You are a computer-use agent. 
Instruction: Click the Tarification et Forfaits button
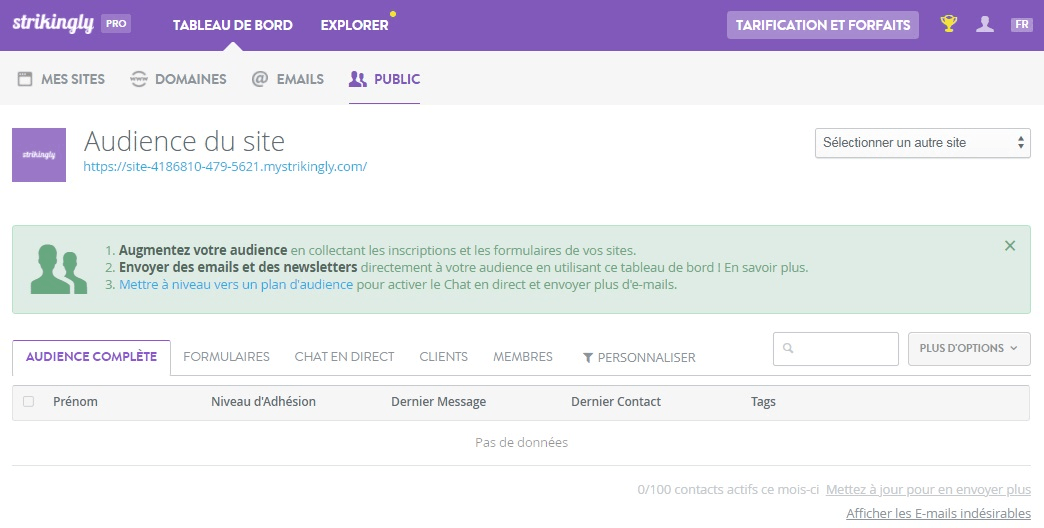(x=822, y=25)
